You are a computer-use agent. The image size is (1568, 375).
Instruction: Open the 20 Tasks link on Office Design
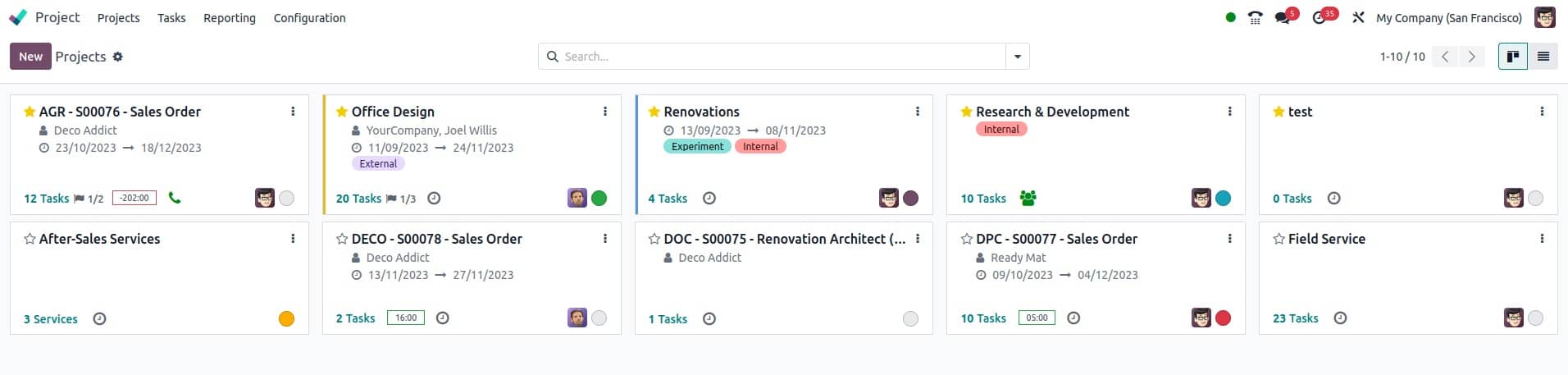tap(358, 199)
